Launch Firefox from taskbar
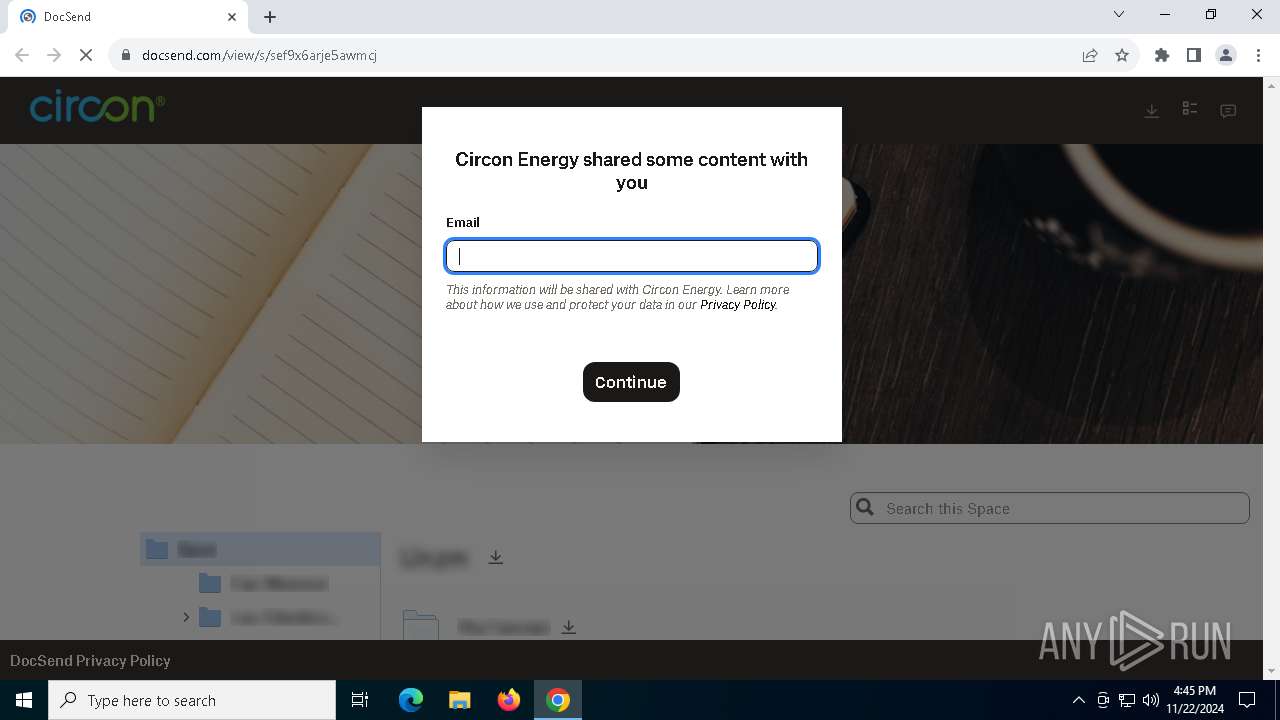 (509, 700)
